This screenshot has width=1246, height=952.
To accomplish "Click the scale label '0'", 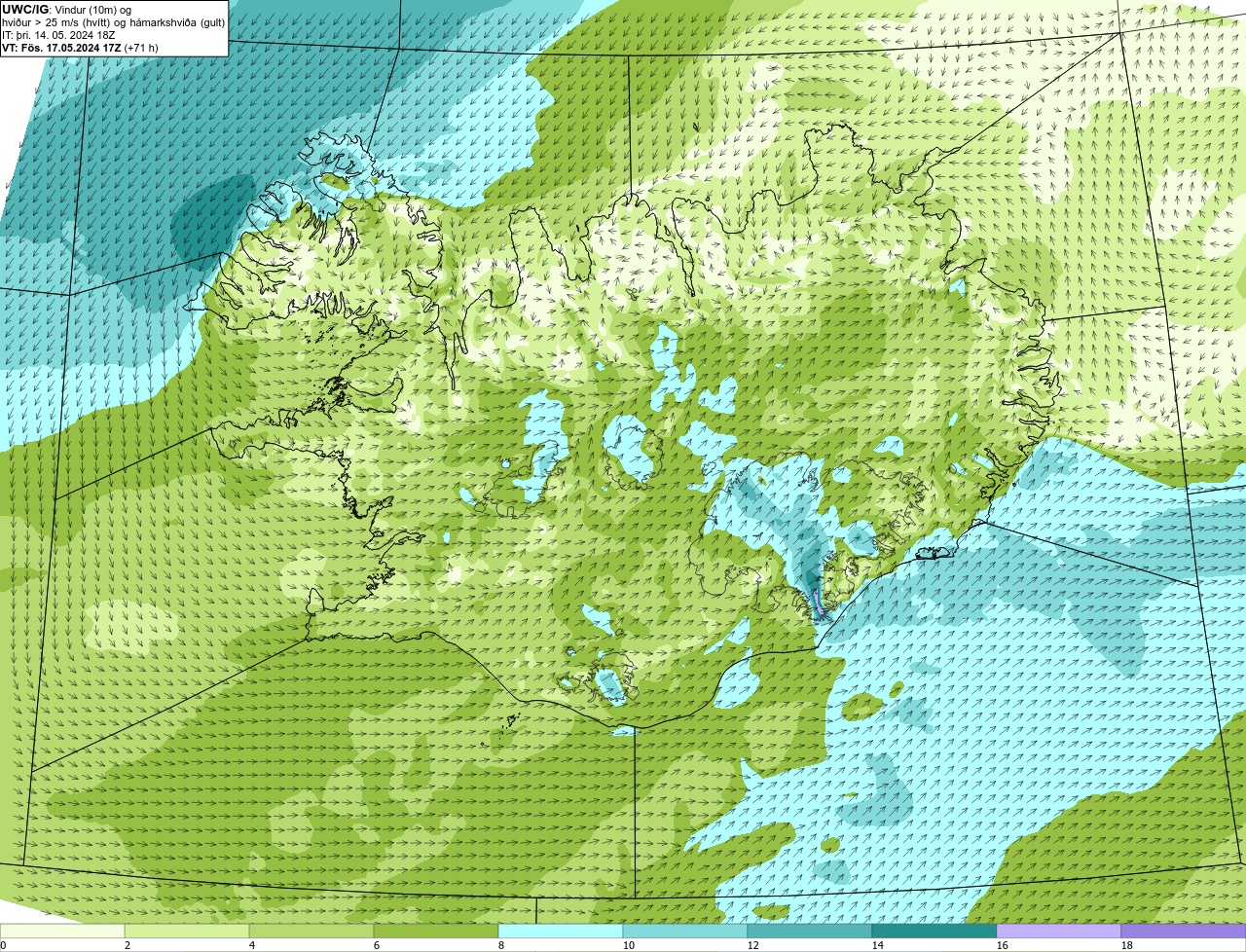I will 3,945.
